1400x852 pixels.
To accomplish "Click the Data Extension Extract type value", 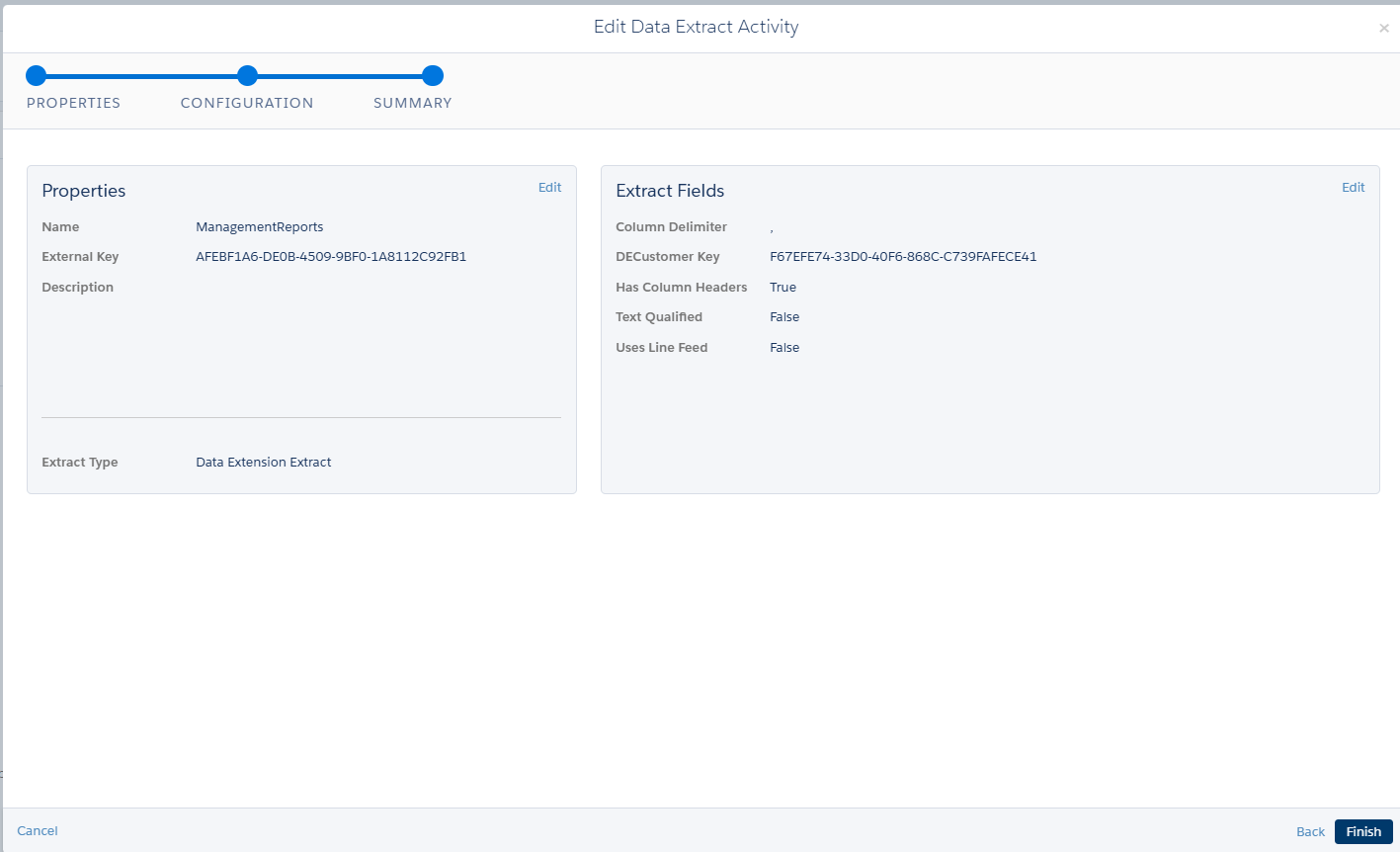I will [263, 463].
